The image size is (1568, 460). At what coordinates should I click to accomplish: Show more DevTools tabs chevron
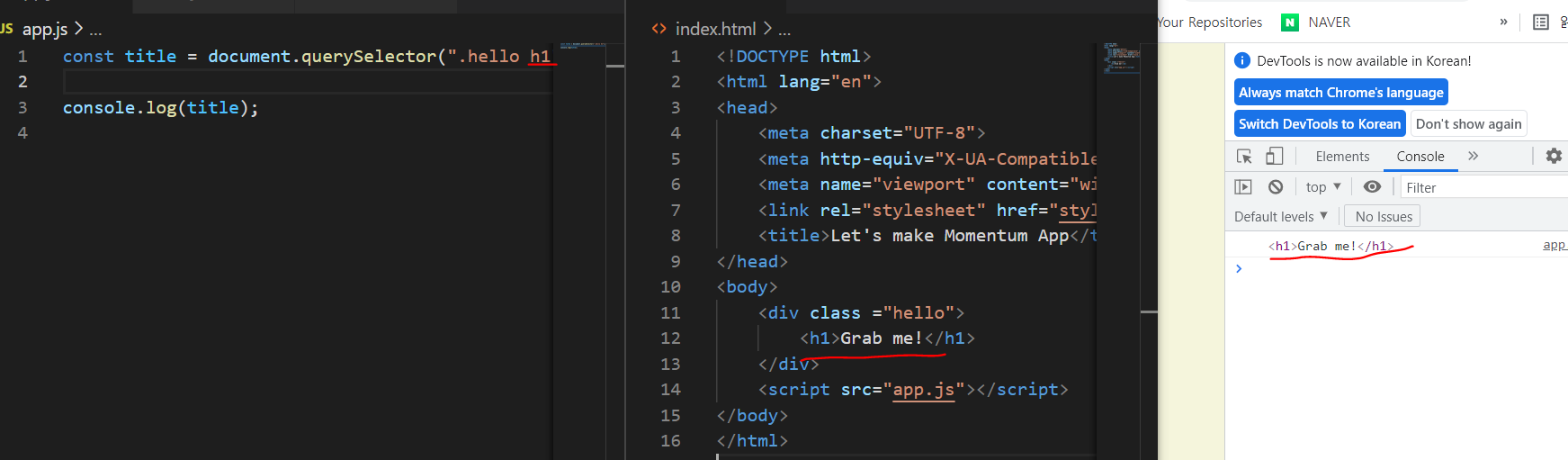(1473, 156)
